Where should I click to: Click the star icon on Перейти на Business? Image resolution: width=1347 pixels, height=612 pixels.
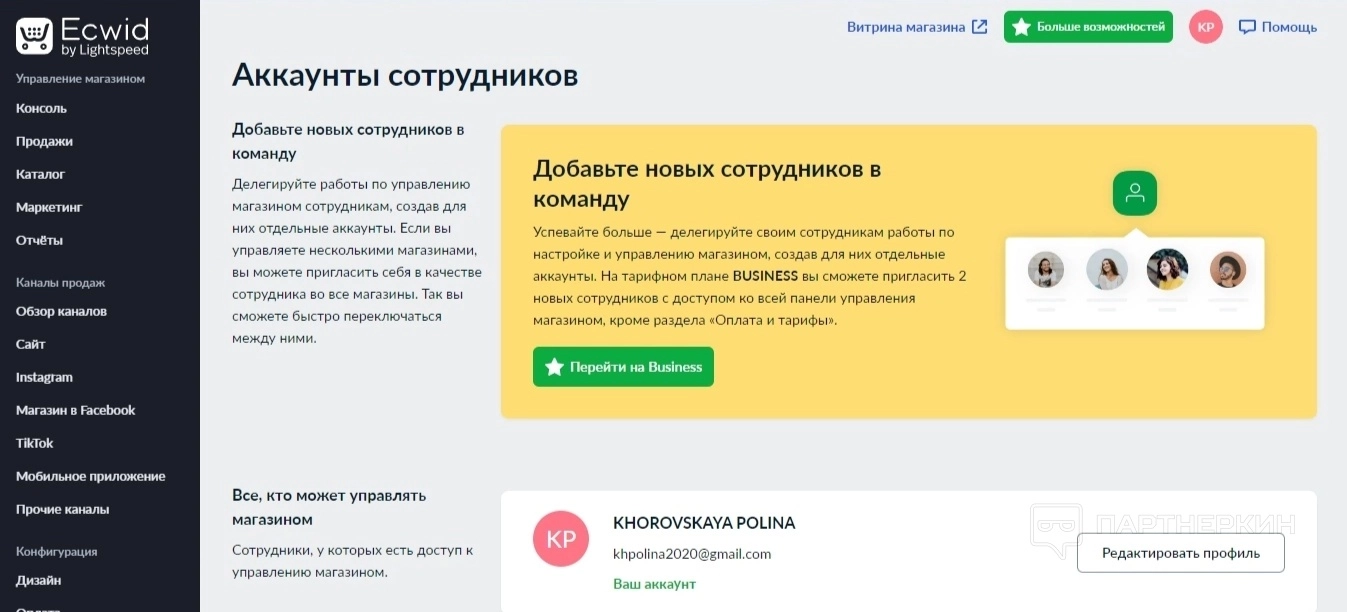[554, 367]
